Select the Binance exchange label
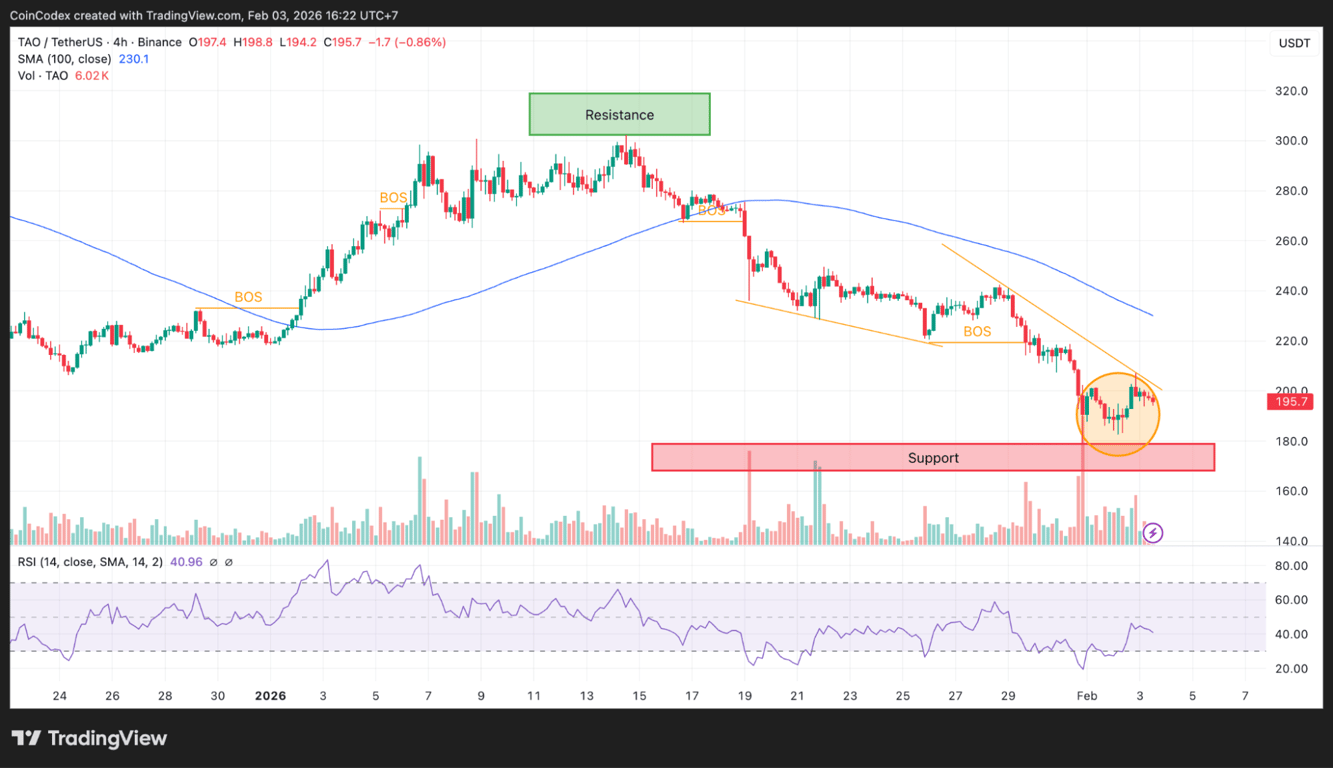Screen dimensions: 1333x768 [162, 43]
